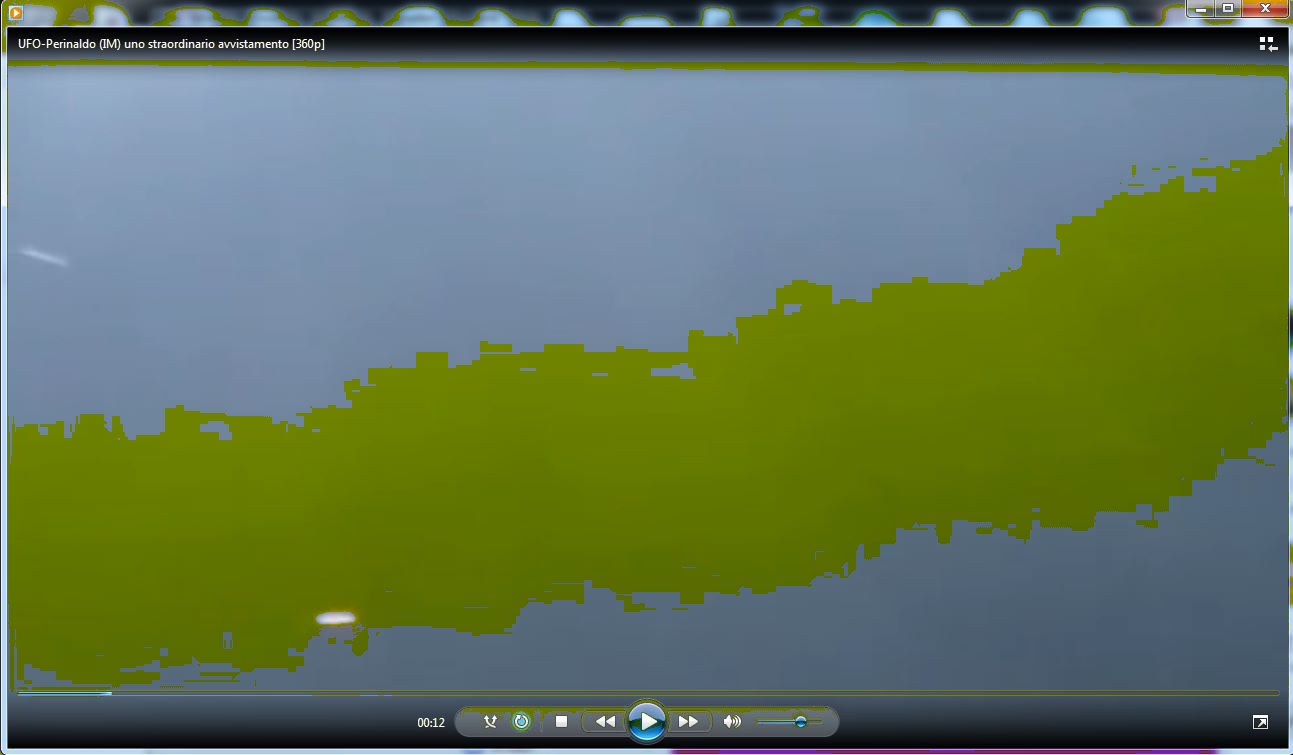Open the Media Player window icon menu
Image resolution: width=1293 pixels, height=755 pixels.
[x=16, y=13]
